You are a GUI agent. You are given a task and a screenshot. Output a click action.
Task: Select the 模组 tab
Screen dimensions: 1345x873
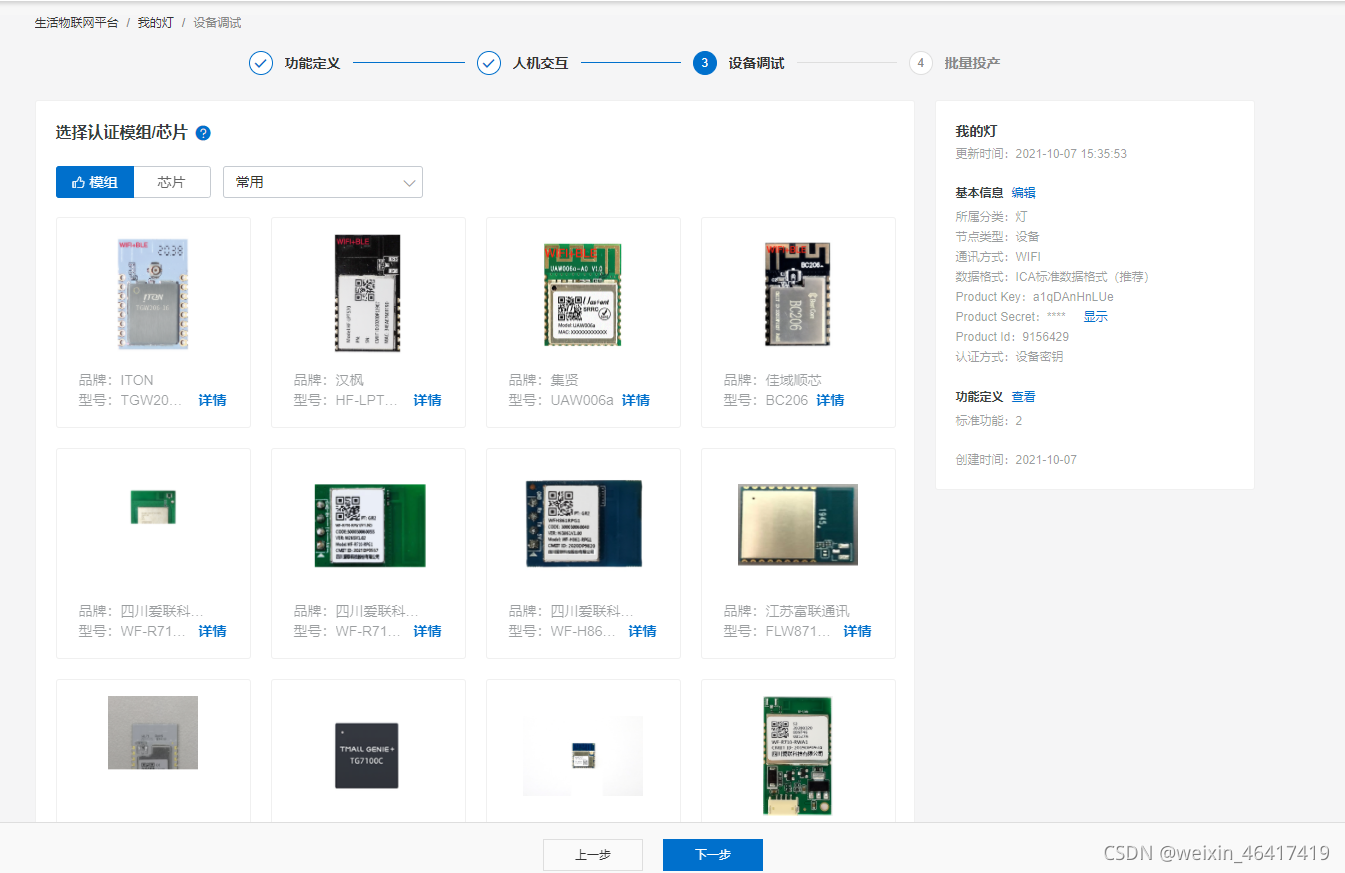coord(94,182)
